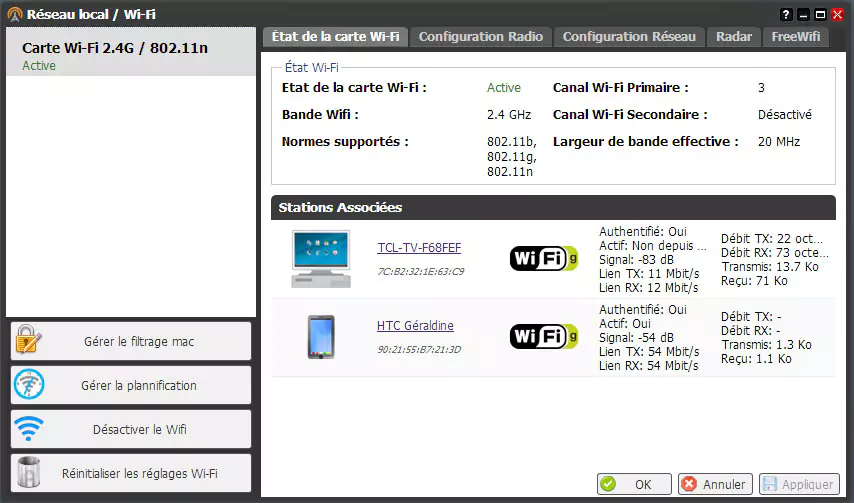Screen dimensions: 854x503
Task: Click the HTC Géraldine smartphone icon
Action: point(321,337)
